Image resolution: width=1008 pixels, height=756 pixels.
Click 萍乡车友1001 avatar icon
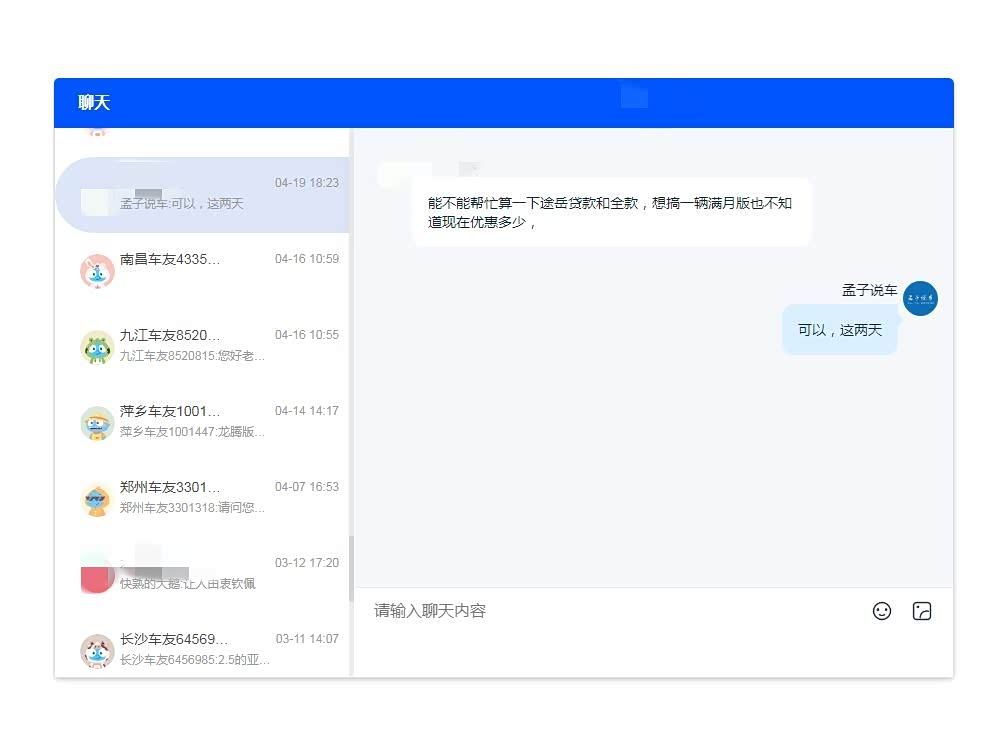[x=97, y=423]
